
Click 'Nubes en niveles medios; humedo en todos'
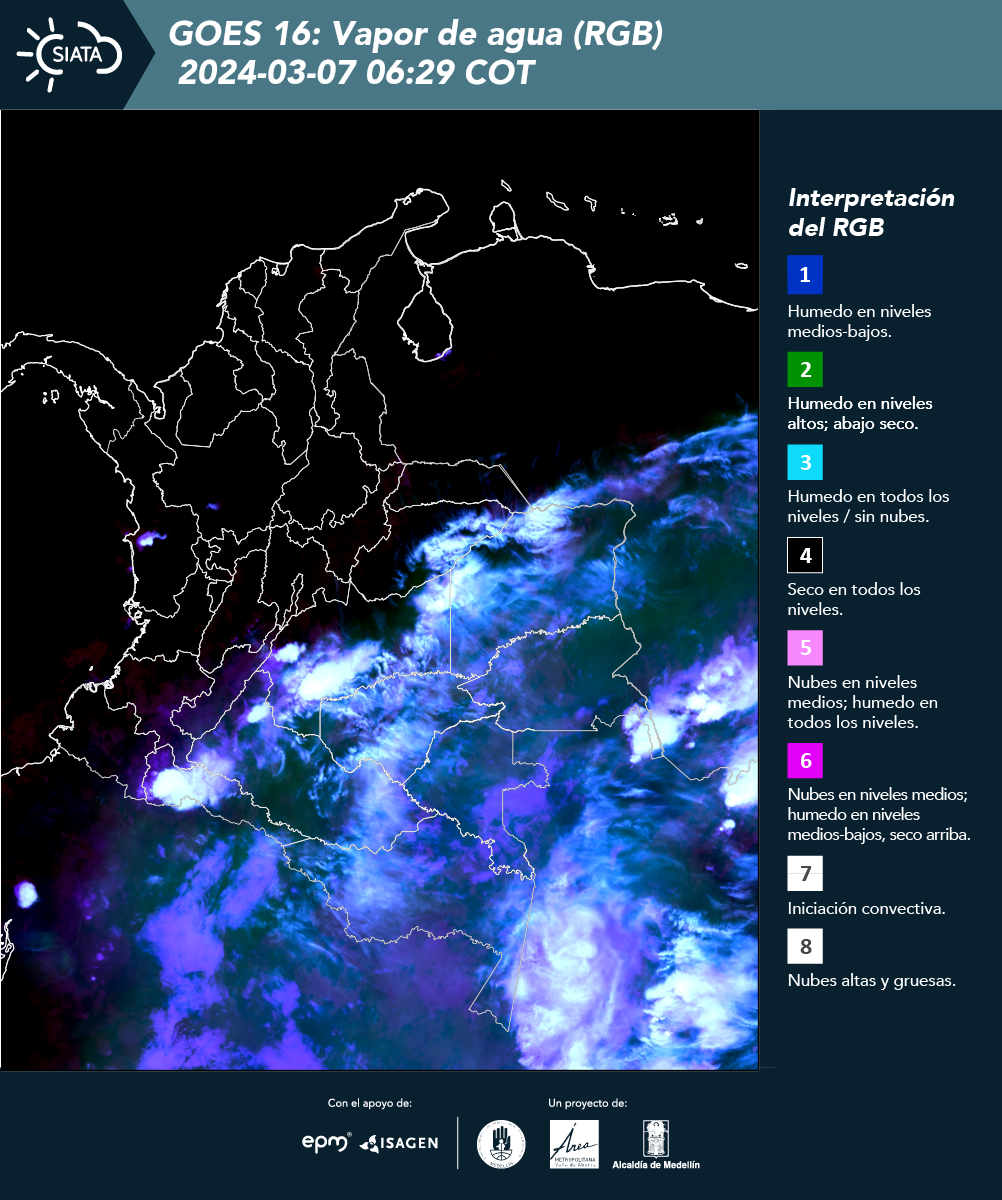(x=862, y=702)
